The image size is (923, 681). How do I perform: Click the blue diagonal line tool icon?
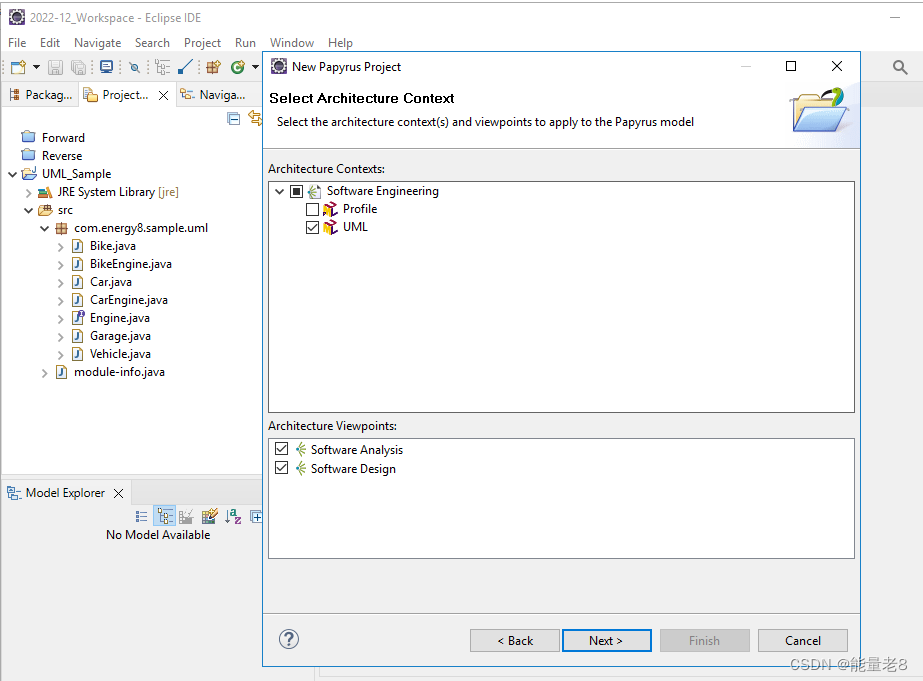pyautogui.click(x=185, y=67)
